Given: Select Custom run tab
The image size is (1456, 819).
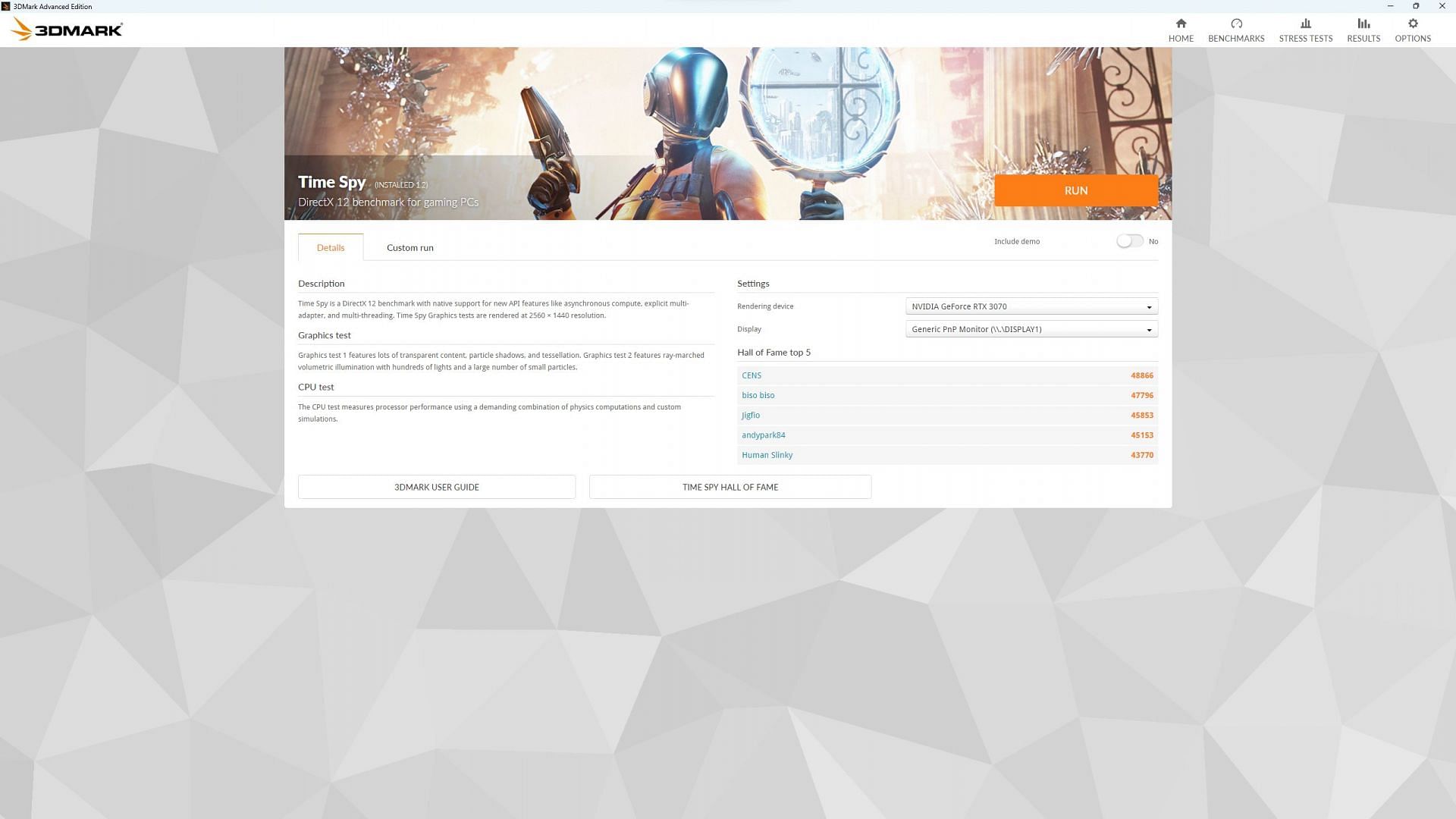Looking at the screenshot, I should (409, 247).
